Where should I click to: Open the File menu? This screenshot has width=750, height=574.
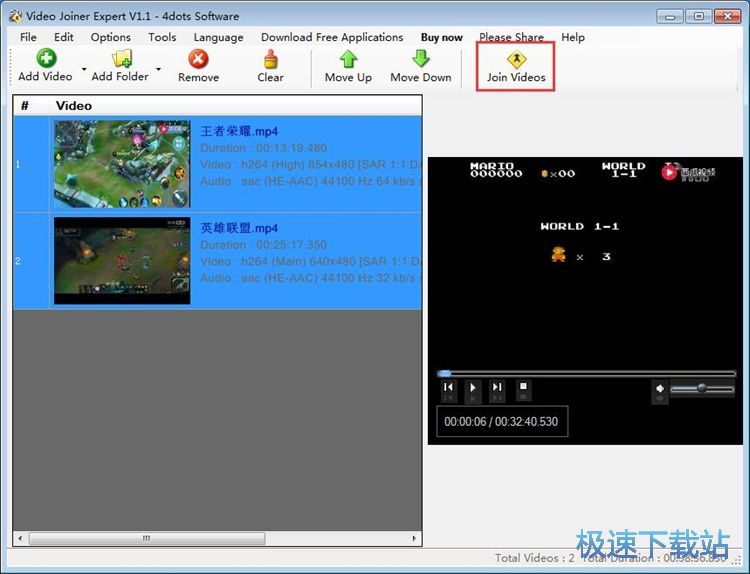pyautogui.click(x=28, y=37)
